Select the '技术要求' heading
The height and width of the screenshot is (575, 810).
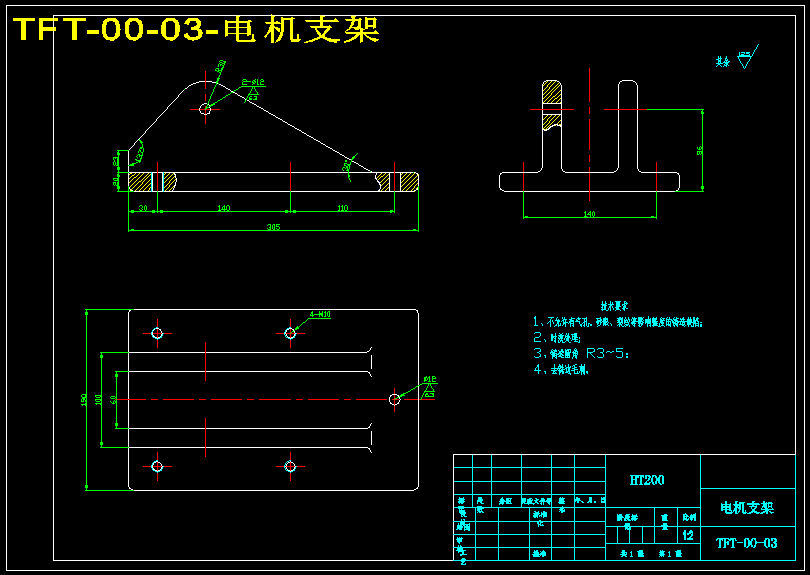614,306
